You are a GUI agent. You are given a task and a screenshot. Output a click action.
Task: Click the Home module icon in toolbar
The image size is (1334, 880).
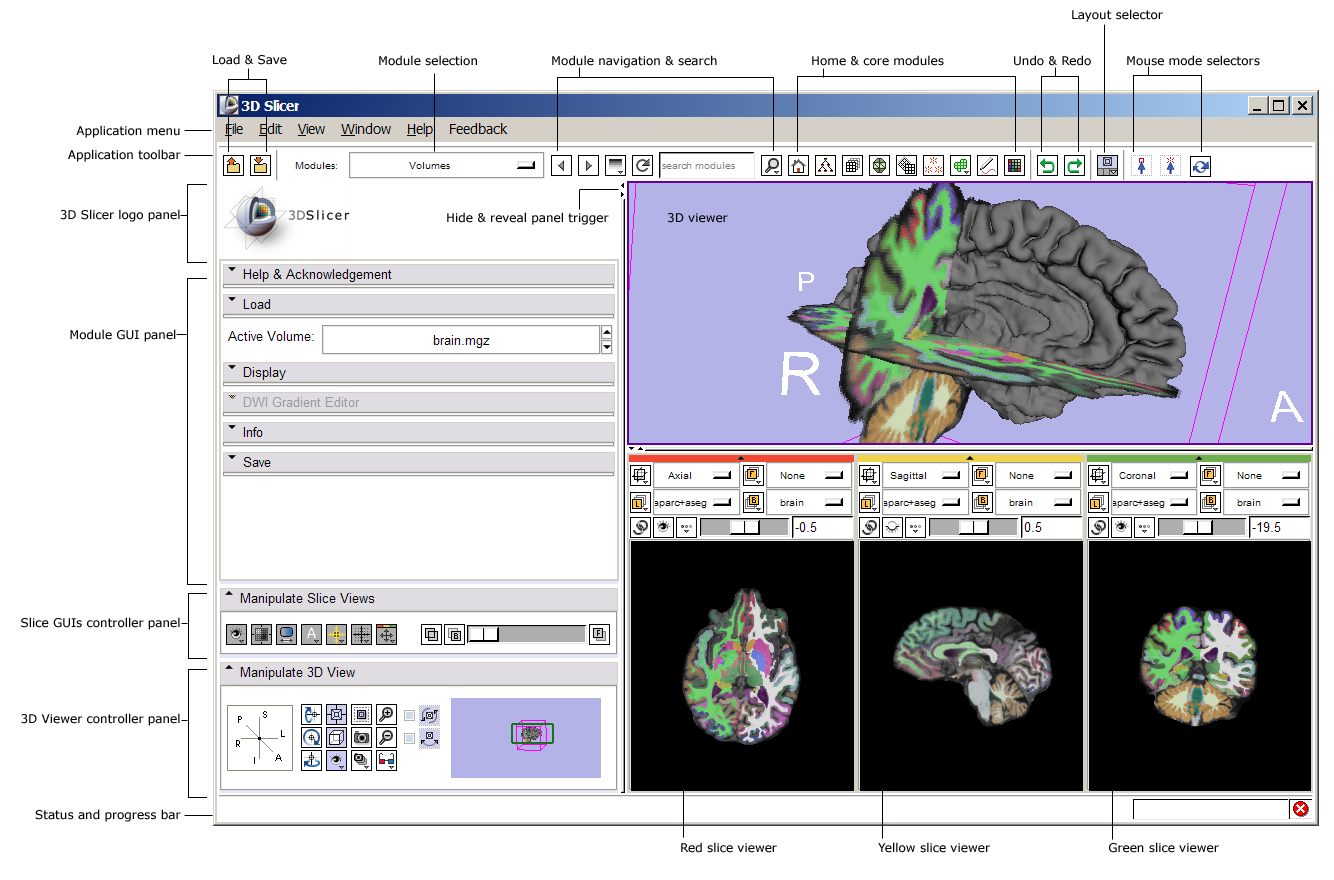pyautogui.click(x=798, y=166)
